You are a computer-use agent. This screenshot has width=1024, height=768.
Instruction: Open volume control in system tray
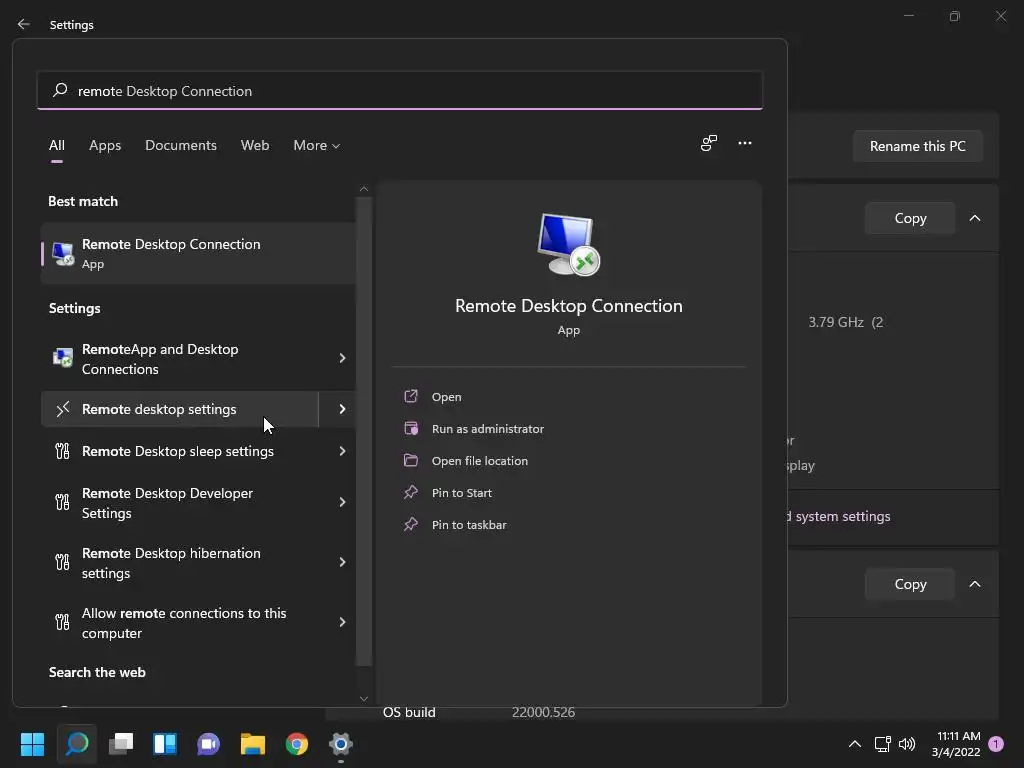907,744
